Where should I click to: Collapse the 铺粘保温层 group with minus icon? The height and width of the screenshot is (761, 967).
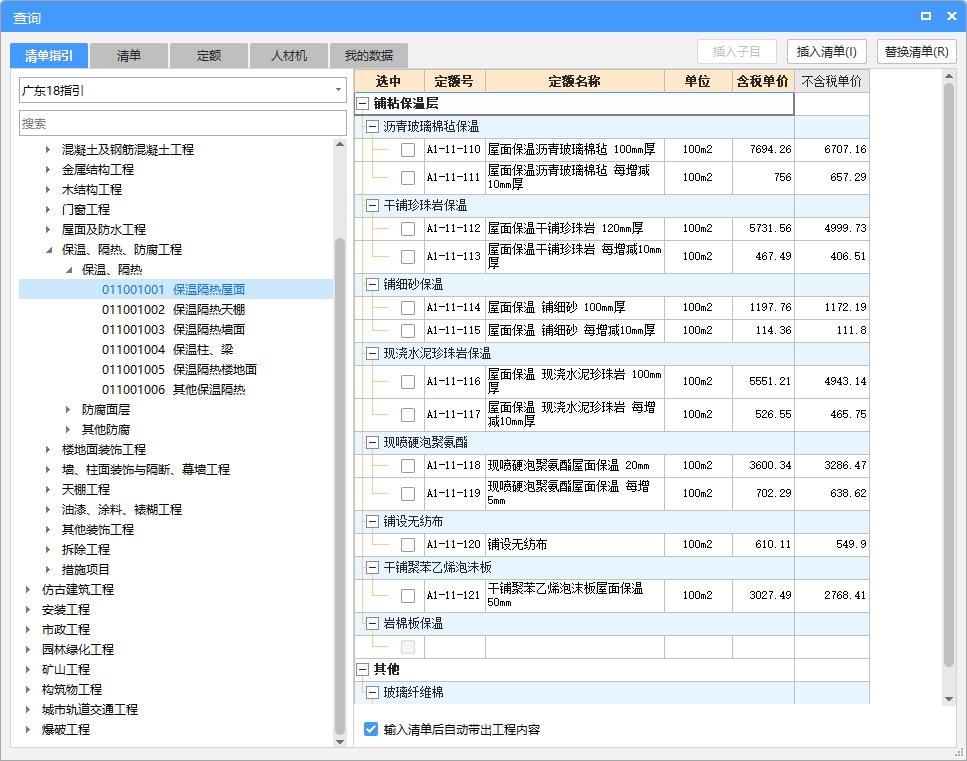[363, 103]
